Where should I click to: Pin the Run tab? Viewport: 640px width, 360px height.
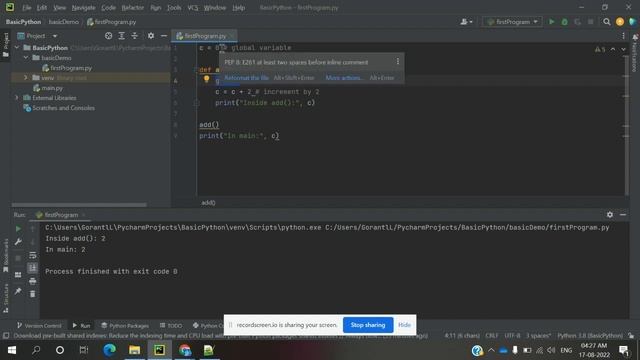pos(18,291)
